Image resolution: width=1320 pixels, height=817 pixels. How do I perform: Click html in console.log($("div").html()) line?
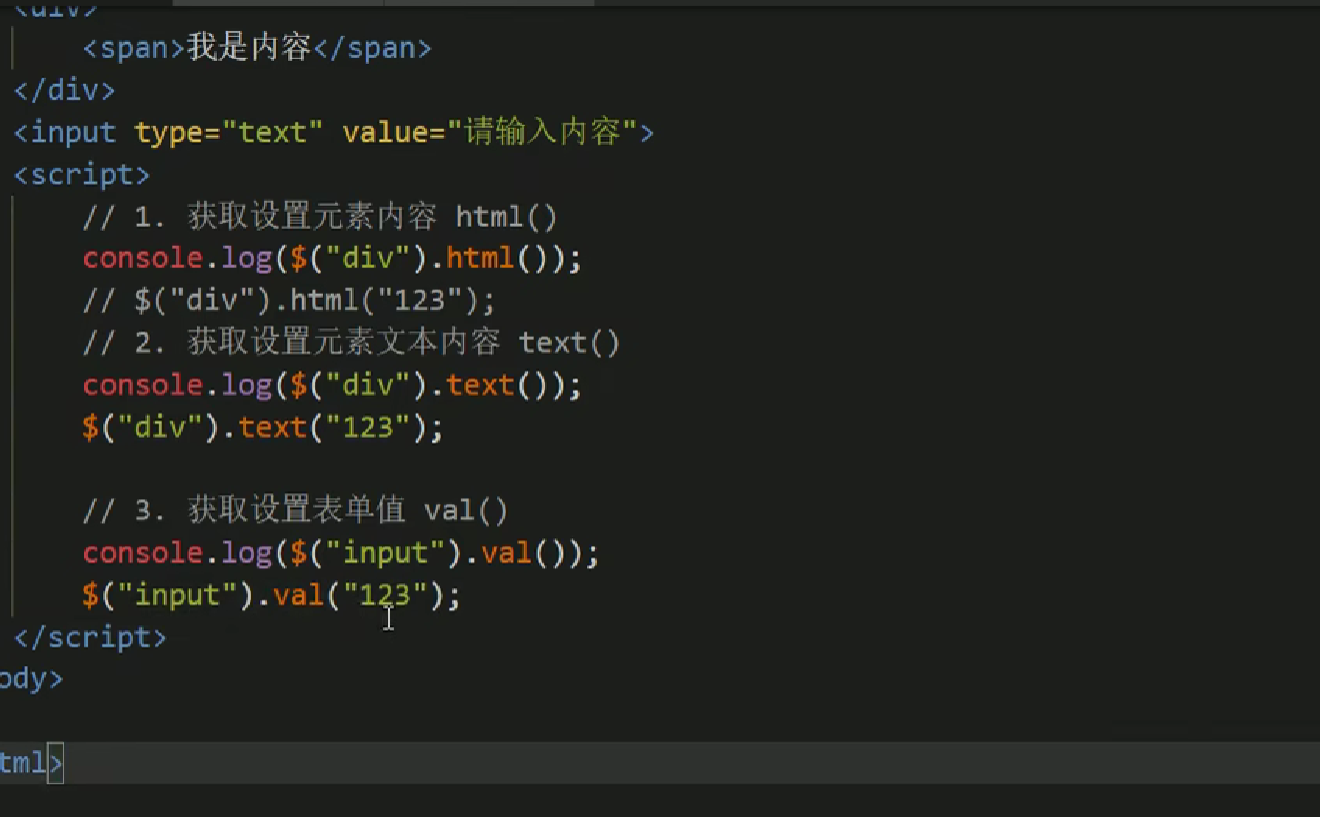click(480, 258)
